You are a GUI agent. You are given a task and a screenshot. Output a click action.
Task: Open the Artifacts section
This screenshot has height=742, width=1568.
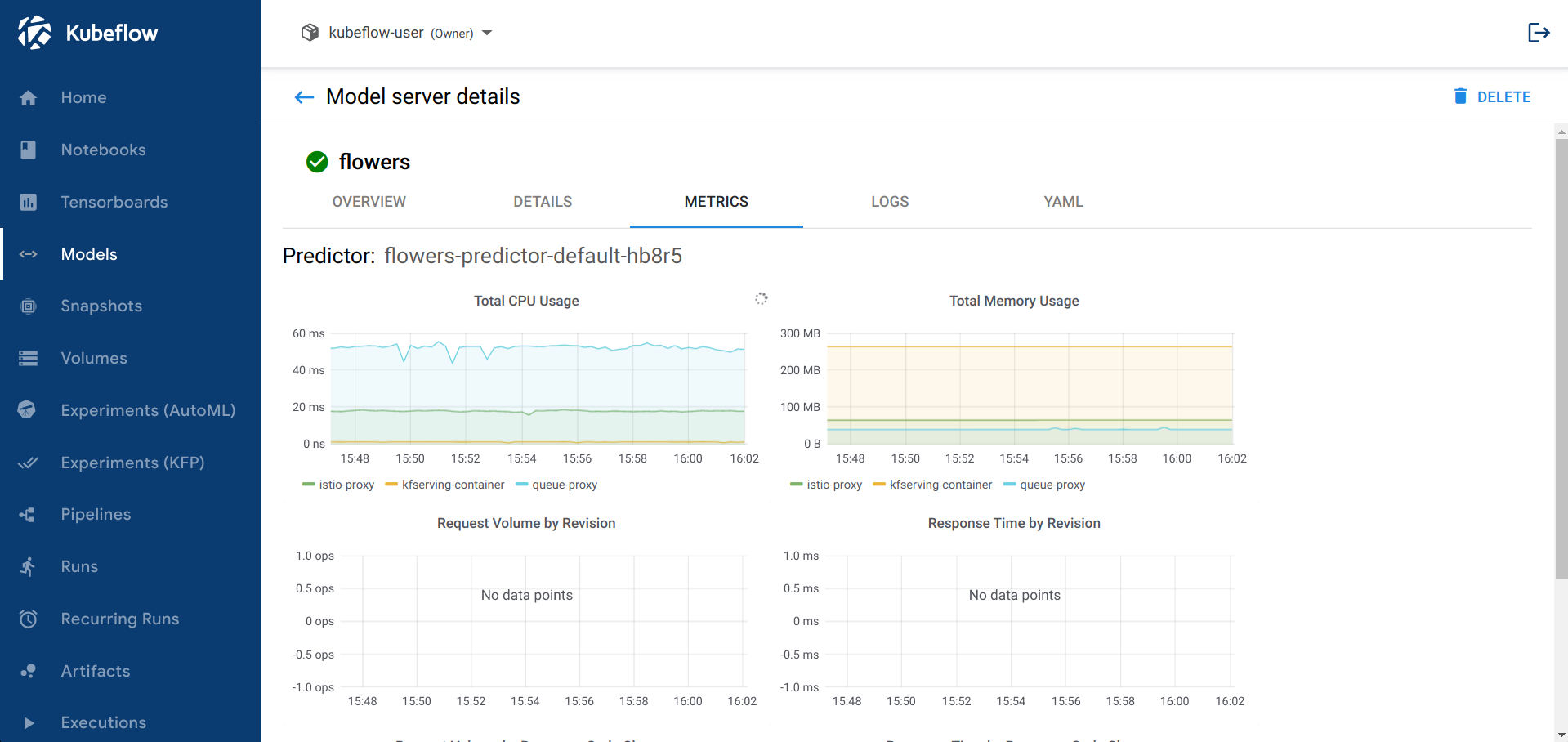(95, 671)
